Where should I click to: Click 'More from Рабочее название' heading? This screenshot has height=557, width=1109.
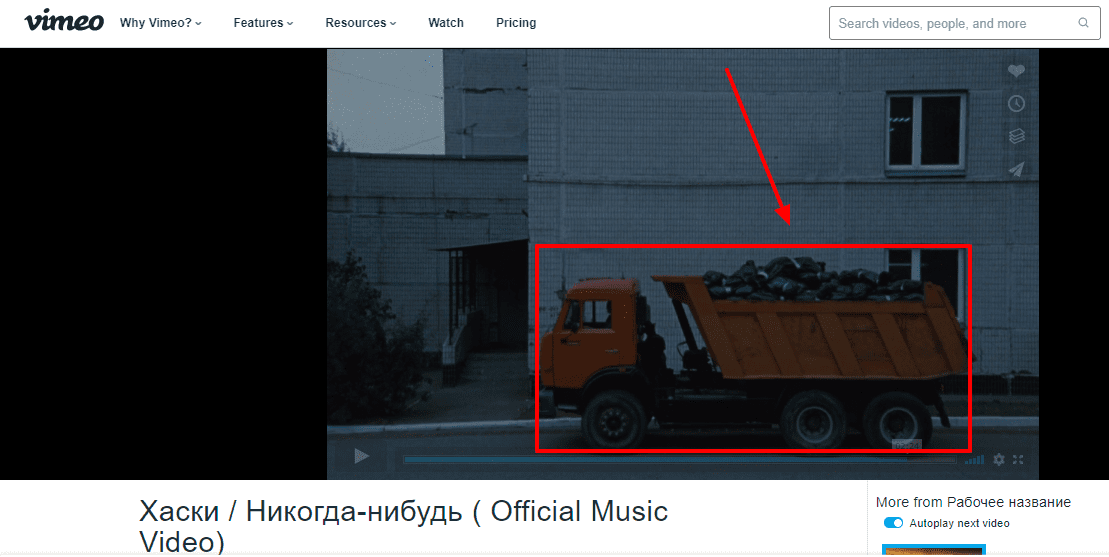[x=973, y=502]
